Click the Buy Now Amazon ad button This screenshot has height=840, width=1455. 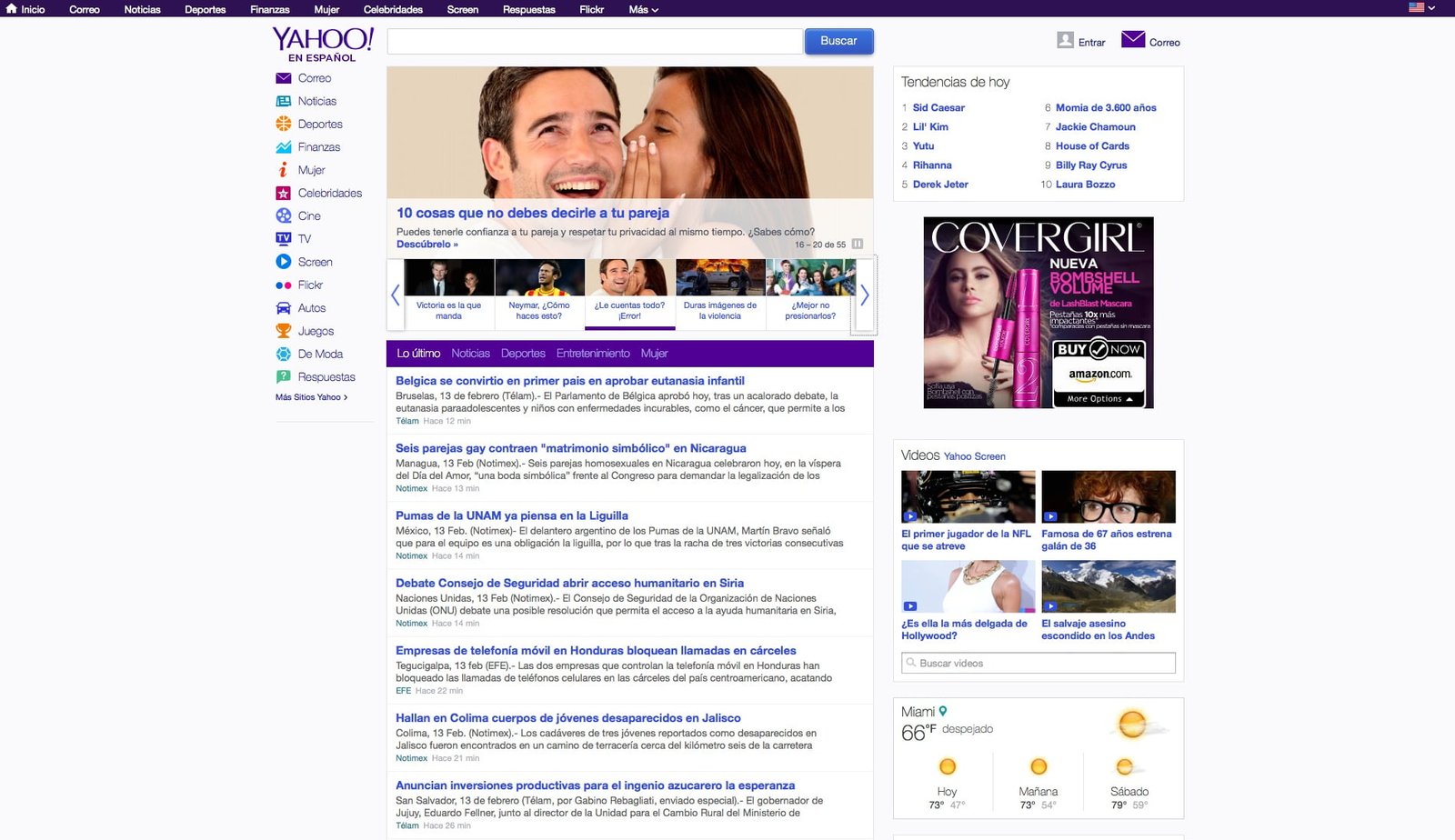click(1099, 364)
